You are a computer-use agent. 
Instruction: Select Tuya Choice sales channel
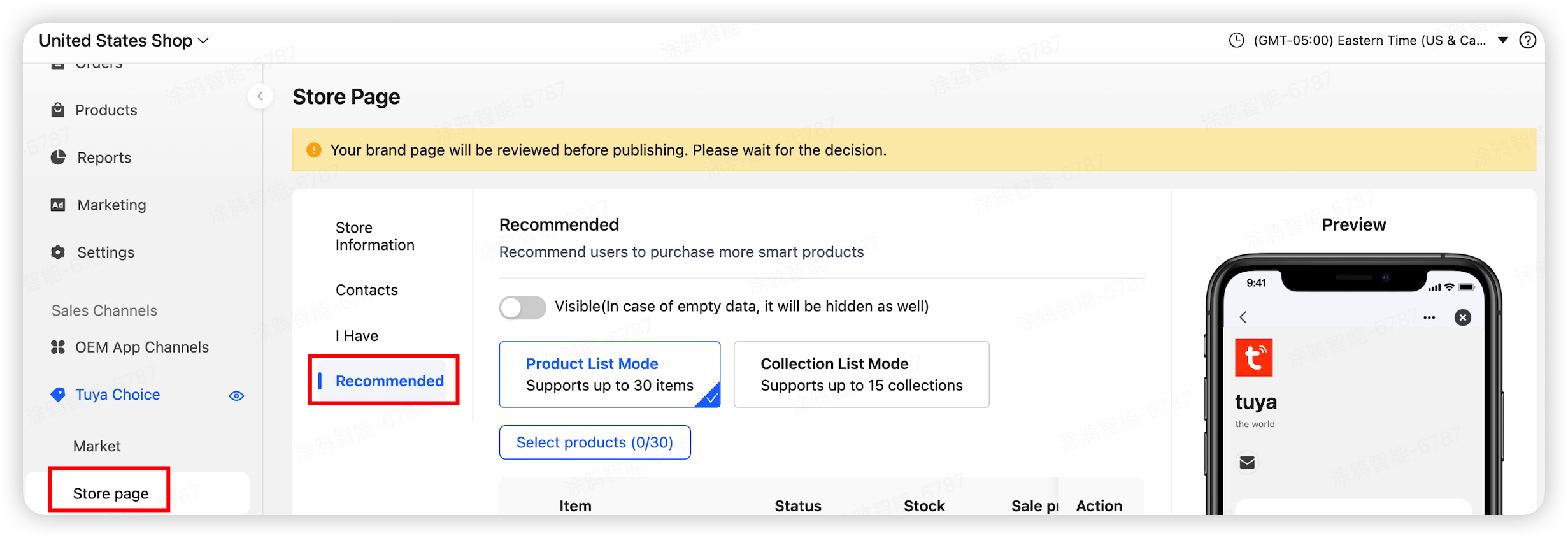(117, 395)
